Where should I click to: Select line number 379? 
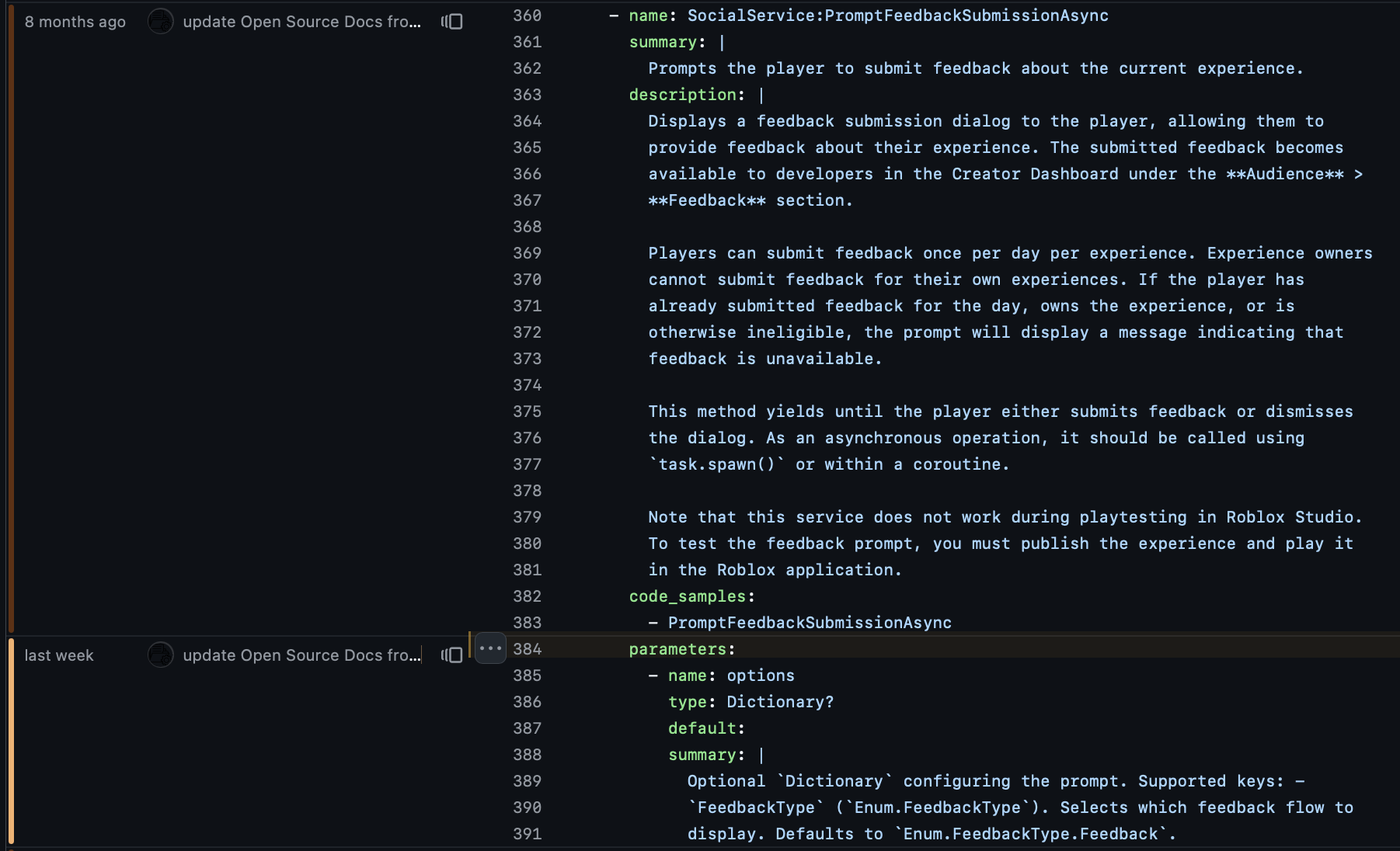point(527,517)
